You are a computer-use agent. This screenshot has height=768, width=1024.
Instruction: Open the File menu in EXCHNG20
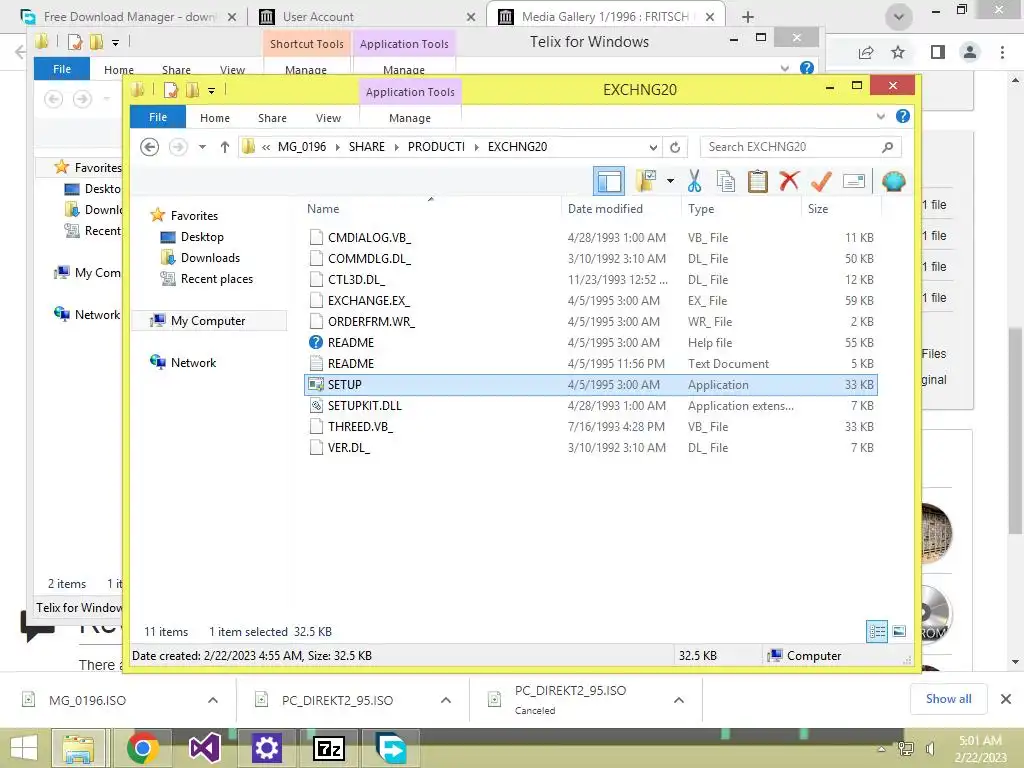[158, 117]
